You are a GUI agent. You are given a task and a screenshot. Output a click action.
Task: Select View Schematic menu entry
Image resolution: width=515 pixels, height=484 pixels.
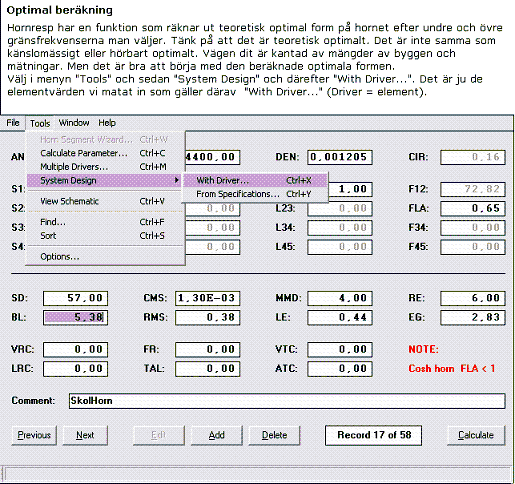pos(105,201)
